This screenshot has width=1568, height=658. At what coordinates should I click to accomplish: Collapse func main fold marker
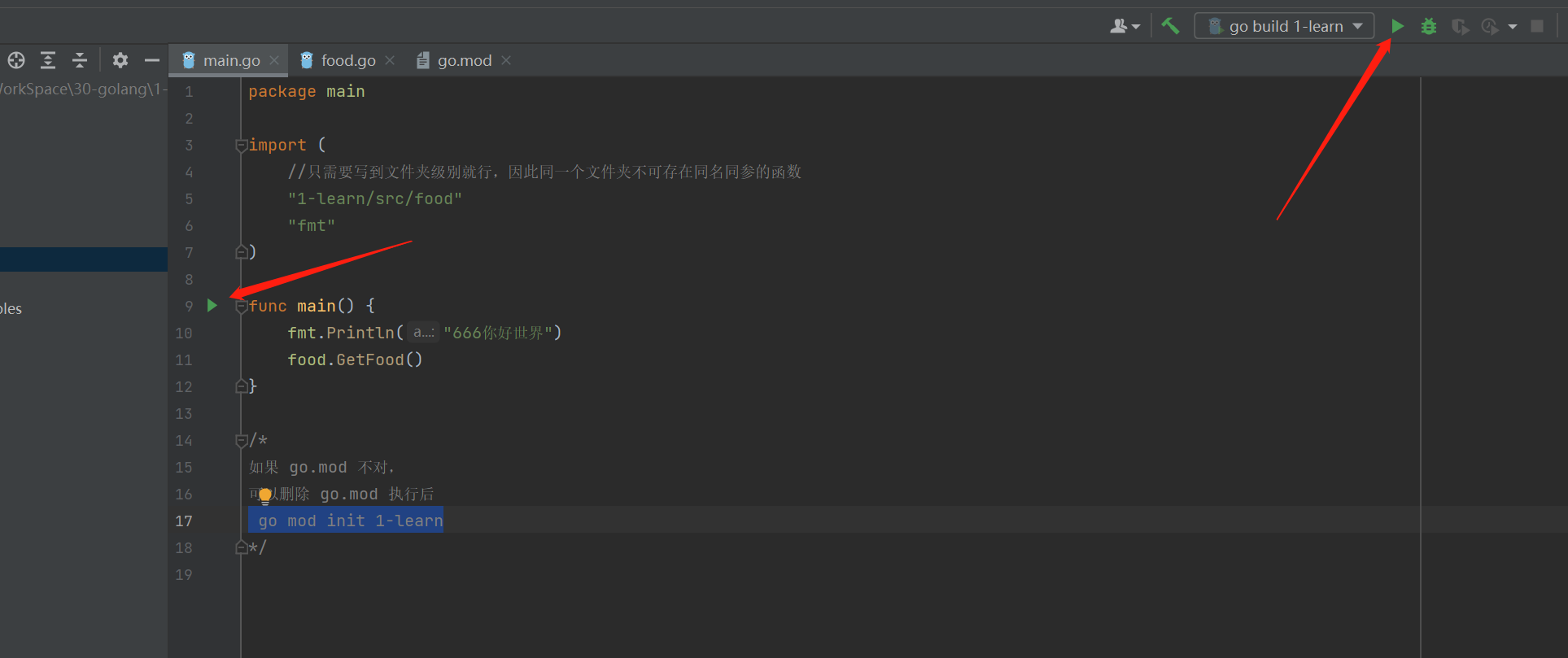pyautogui.click(x=241, y=307)
